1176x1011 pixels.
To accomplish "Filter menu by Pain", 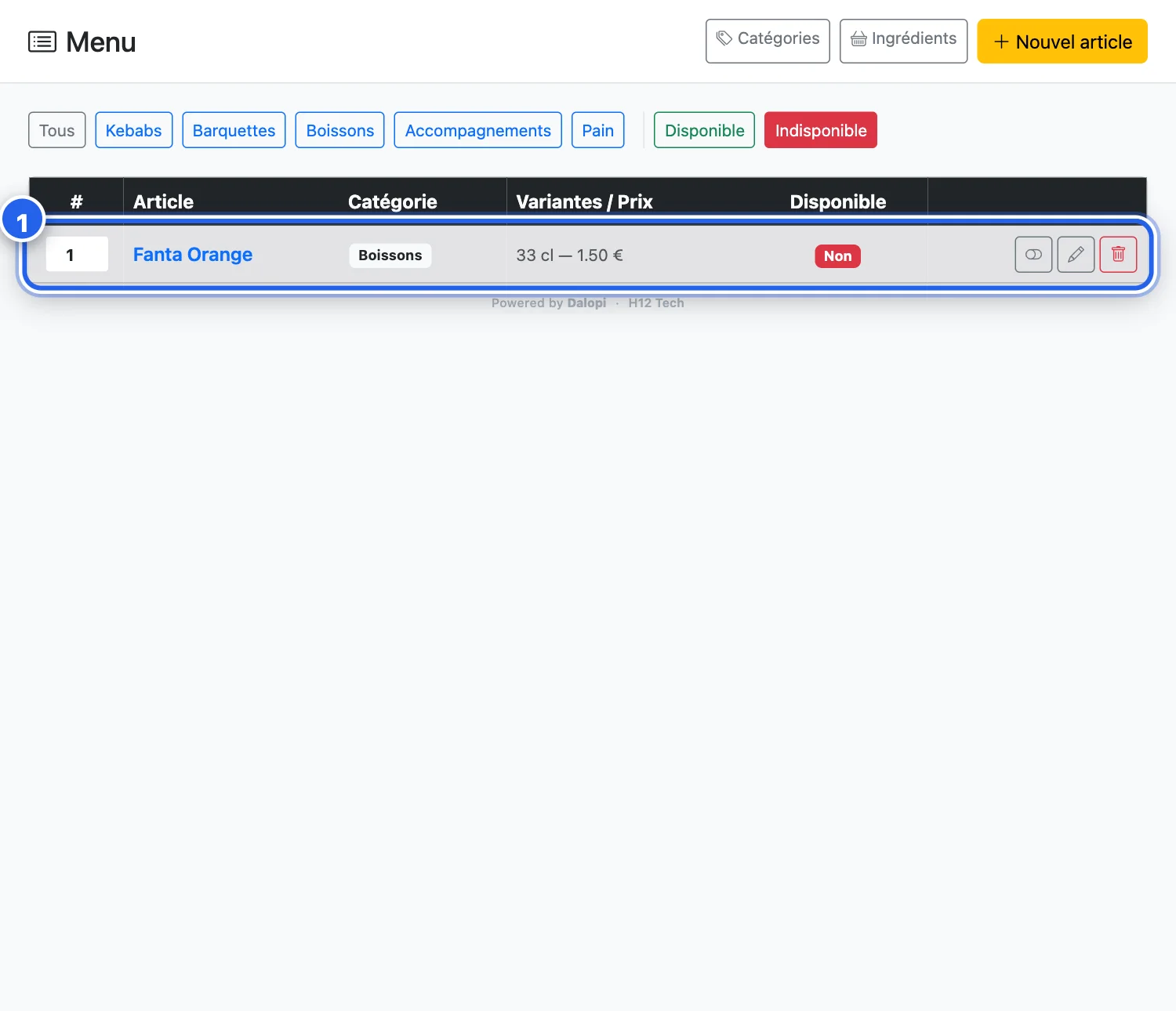I will point(598,130).
